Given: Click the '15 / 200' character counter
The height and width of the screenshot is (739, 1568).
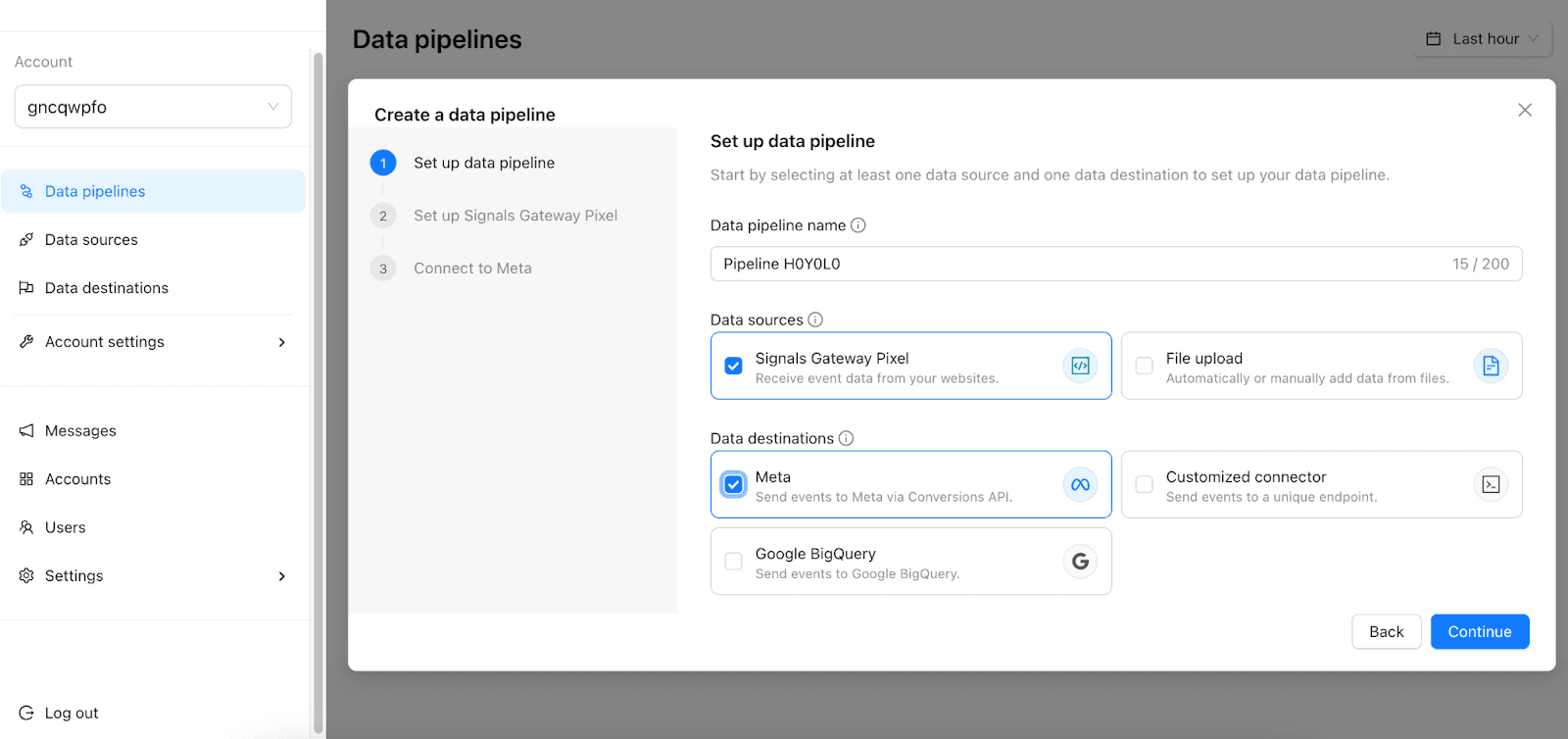Looking at the screenshot, I should (1481, 264).
